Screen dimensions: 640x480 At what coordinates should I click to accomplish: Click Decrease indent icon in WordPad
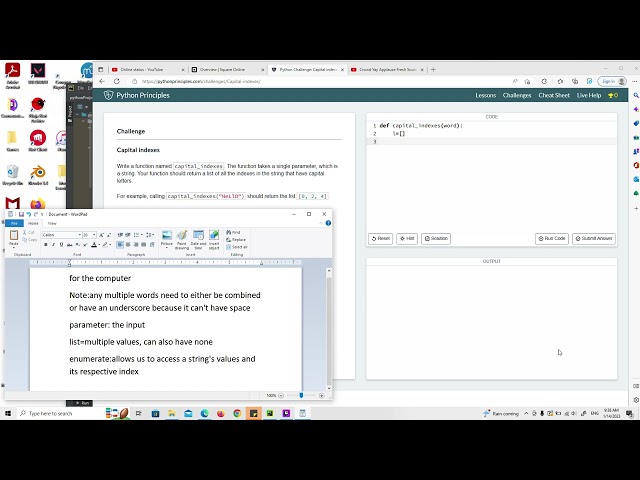[120, 235]
